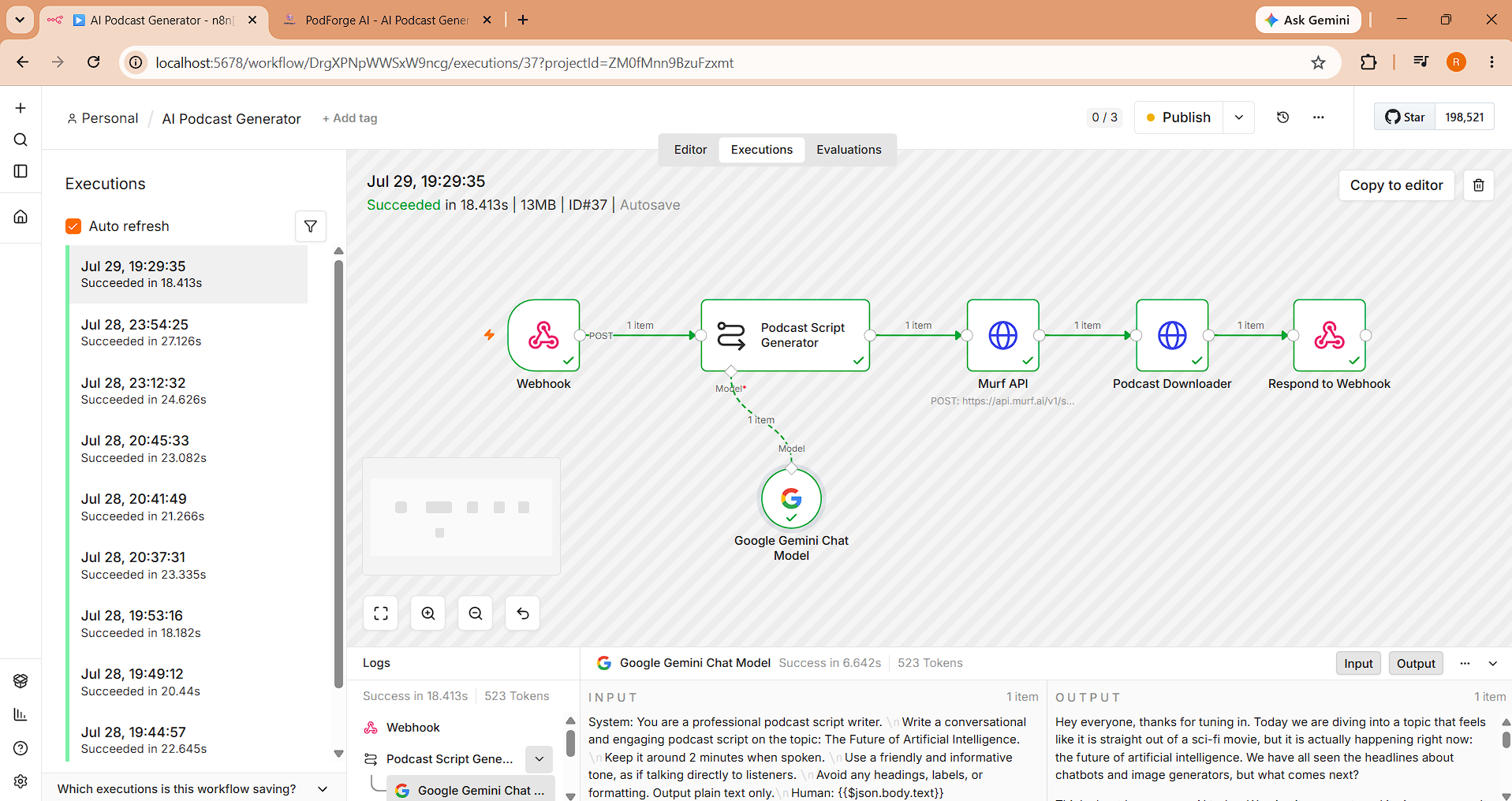This screenshot has width=1512, height=801.
Task: Select Google Gemini Chat log entry
Action: (471, 791)
